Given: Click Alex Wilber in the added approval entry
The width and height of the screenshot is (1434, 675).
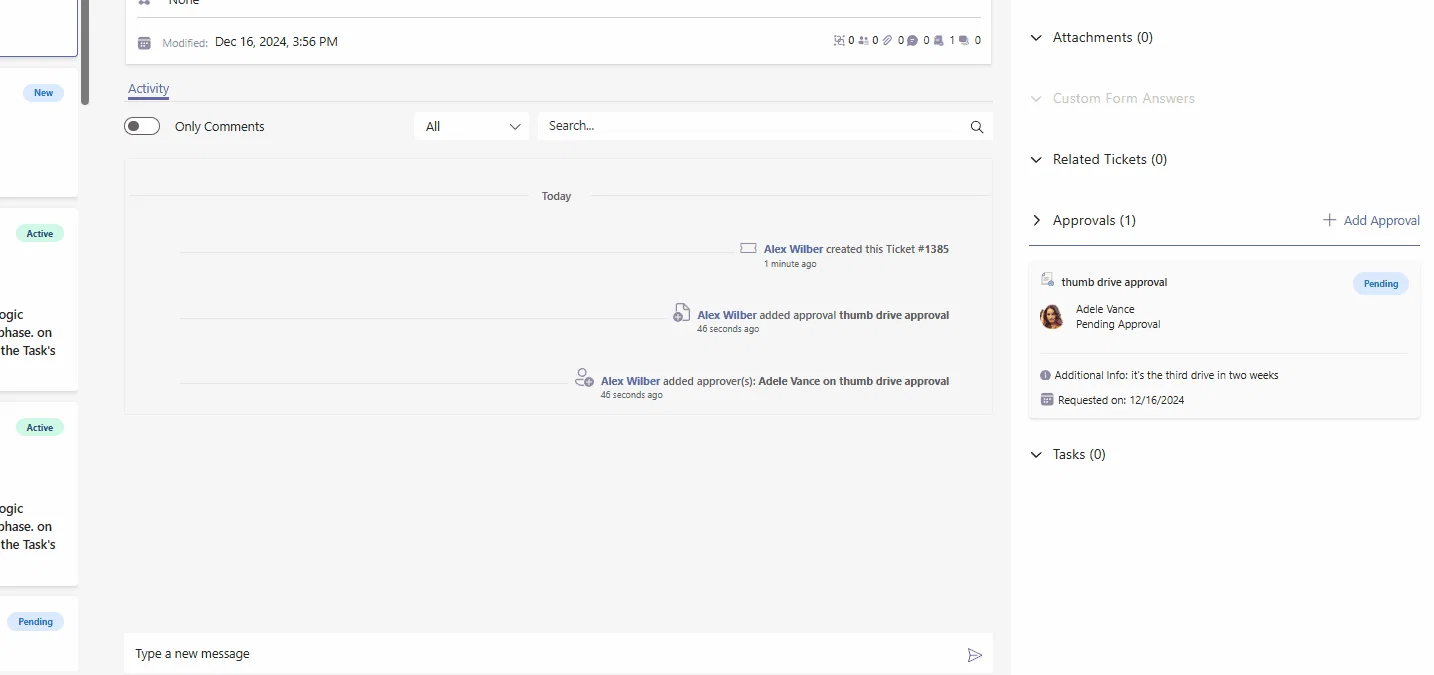Looking at the screenshot, I should pyautogui.click(x=727, y=315).
